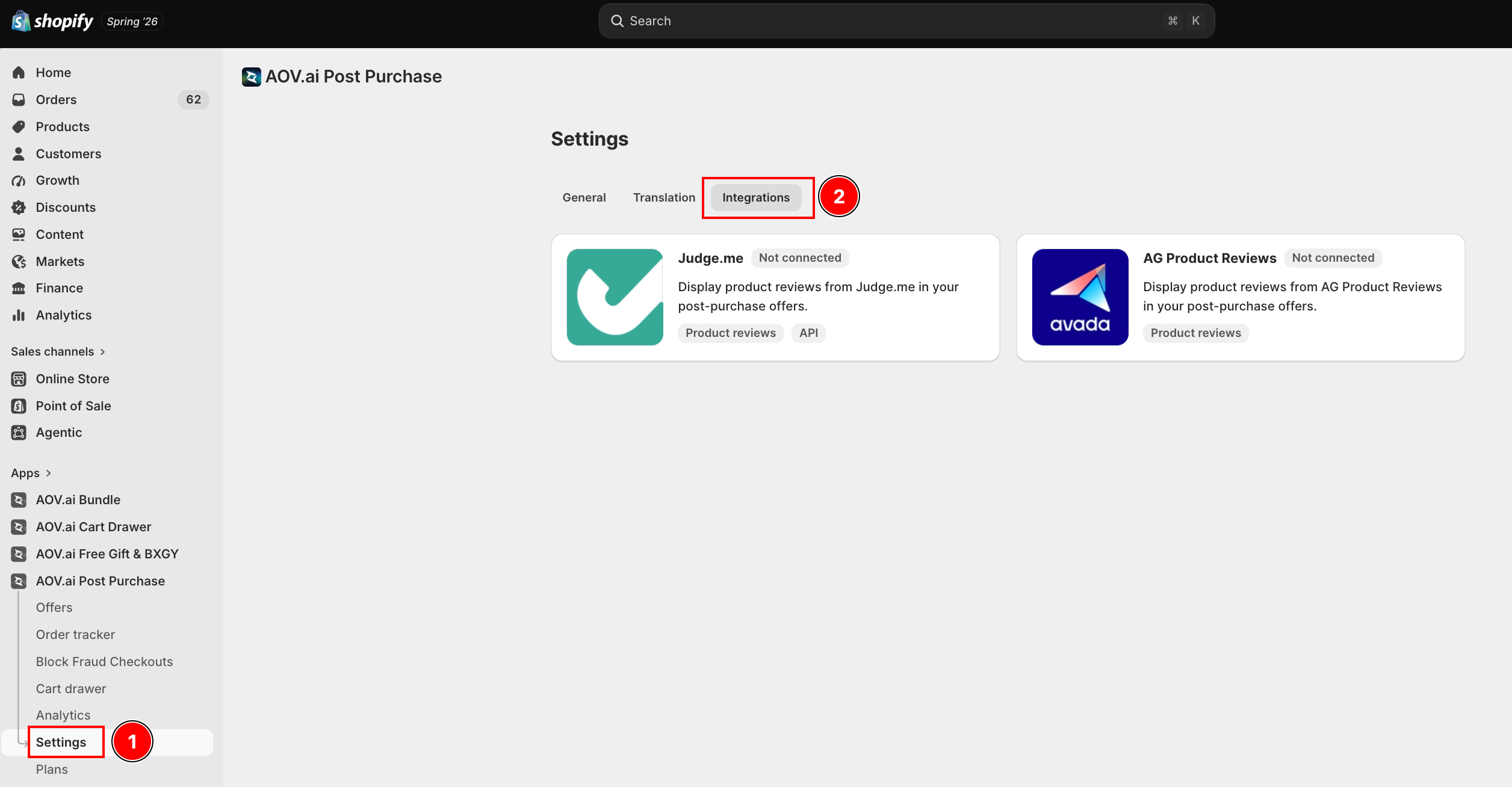Open Customers page
Viewport: 1512px width, 787px height.
coord(69,154)
